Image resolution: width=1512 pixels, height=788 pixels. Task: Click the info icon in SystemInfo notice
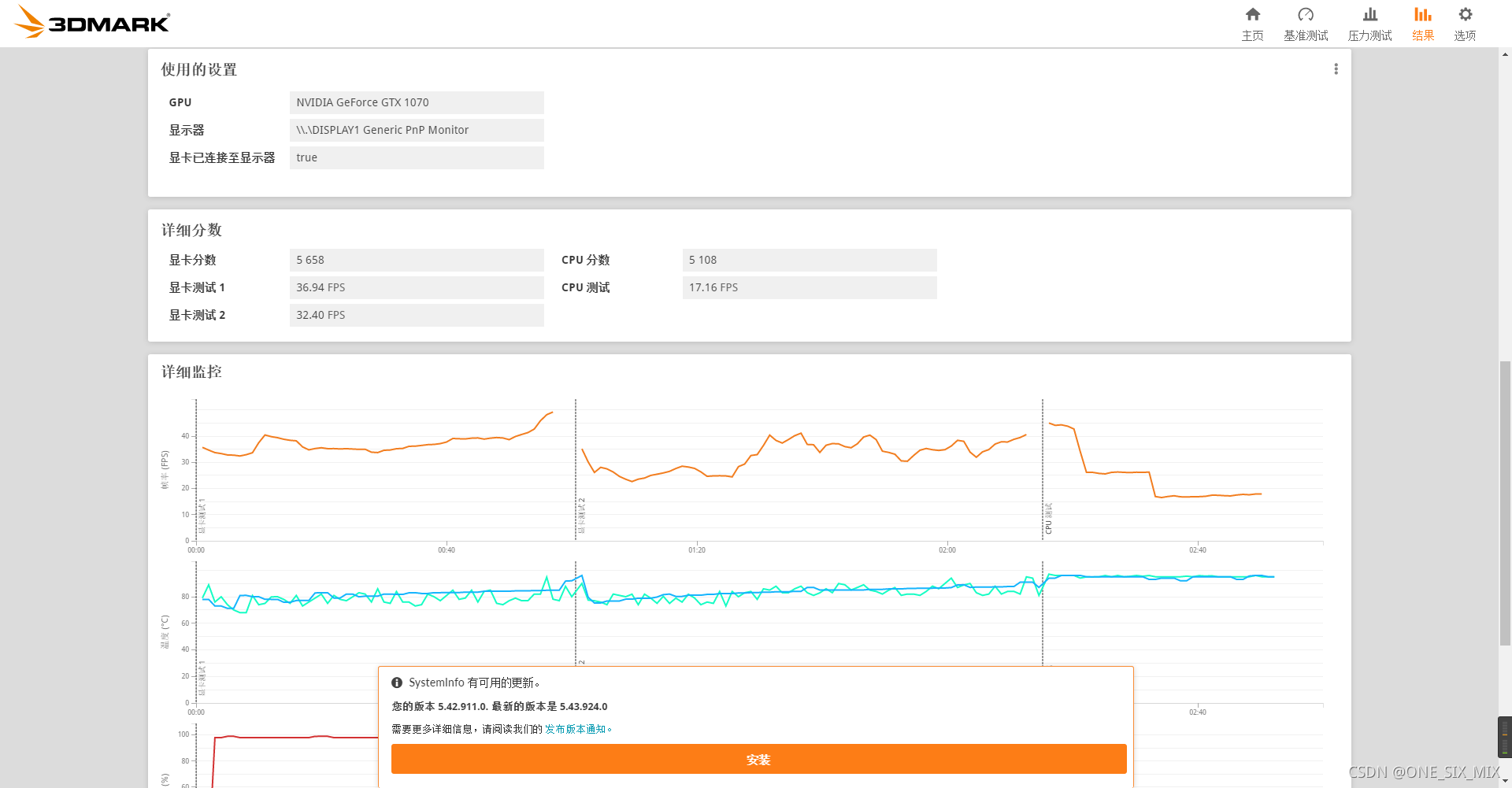(x=397, y=683)
